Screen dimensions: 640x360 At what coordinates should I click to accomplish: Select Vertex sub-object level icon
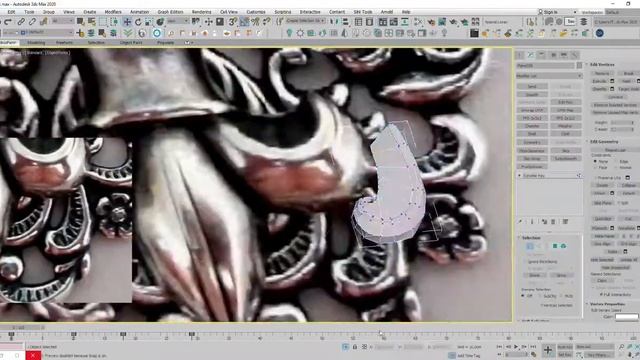[x=529, y=246]
